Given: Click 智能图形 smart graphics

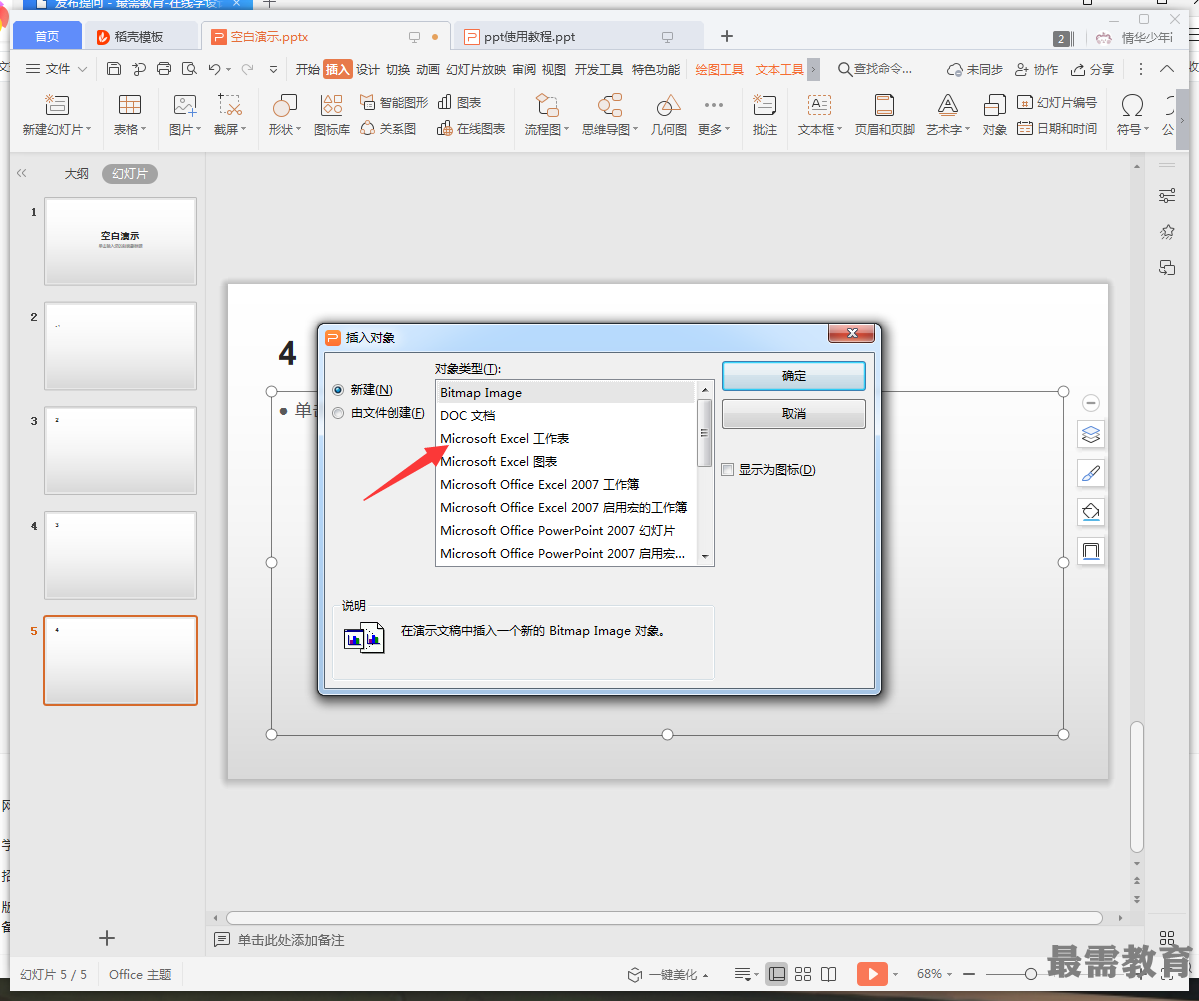Looking at the screenshot, I should [x=394, y=102].
